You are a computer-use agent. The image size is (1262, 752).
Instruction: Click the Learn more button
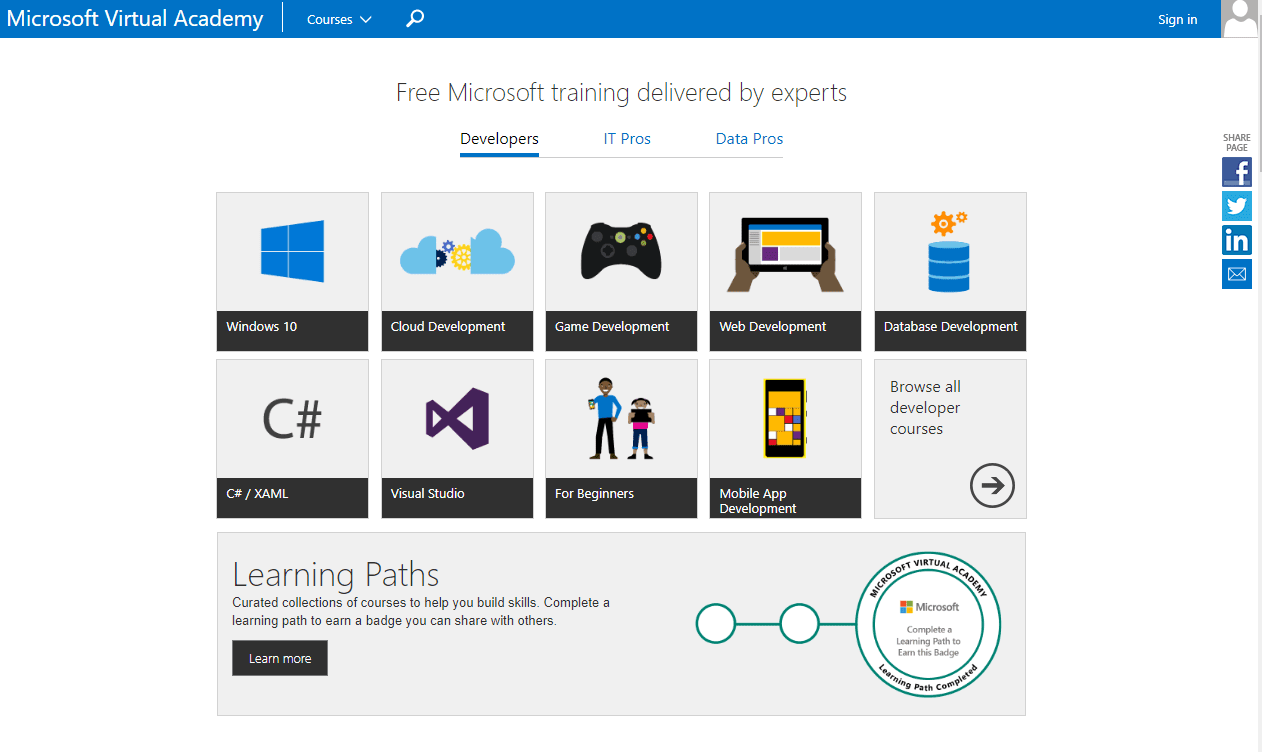coord(280,658)
